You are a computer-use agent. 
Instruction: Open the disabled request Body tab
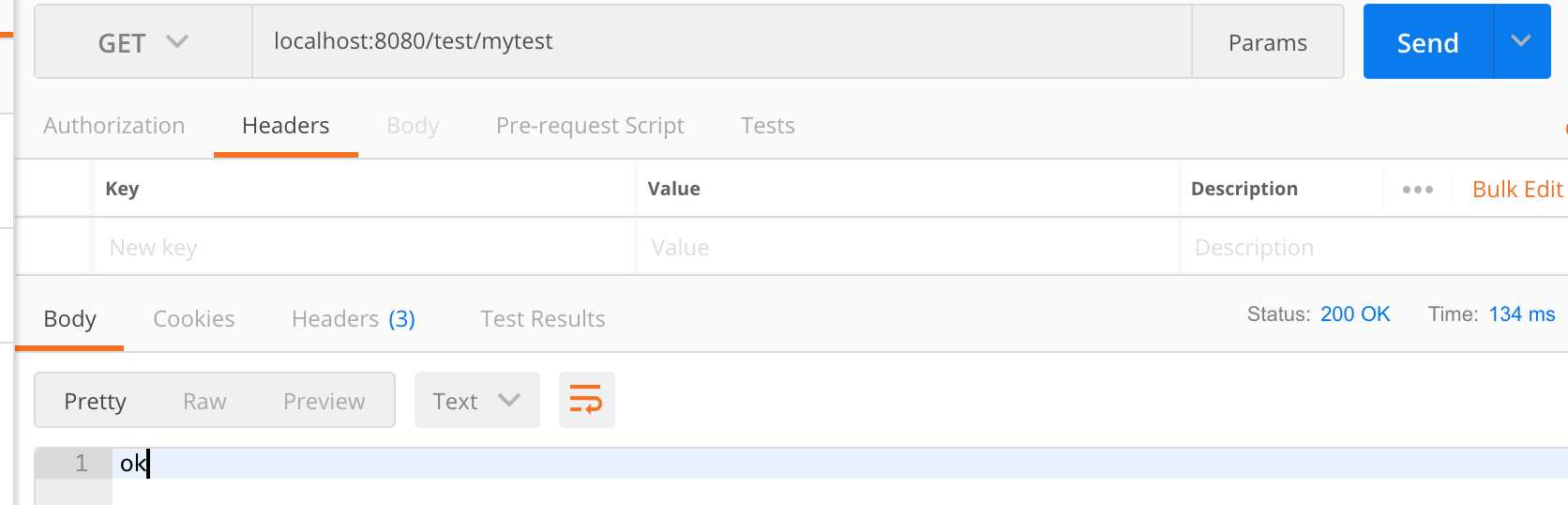[x=413, y=126]
